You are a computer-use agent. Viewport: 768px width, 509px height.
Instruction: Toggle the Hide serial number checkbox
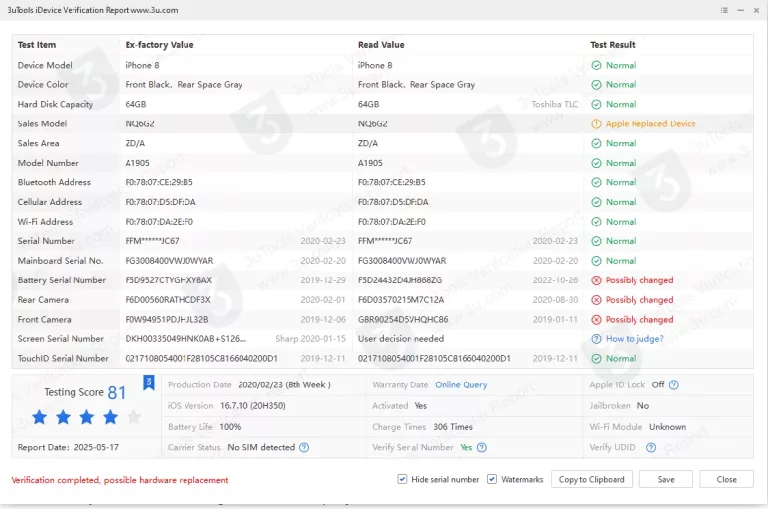[402, 479]
